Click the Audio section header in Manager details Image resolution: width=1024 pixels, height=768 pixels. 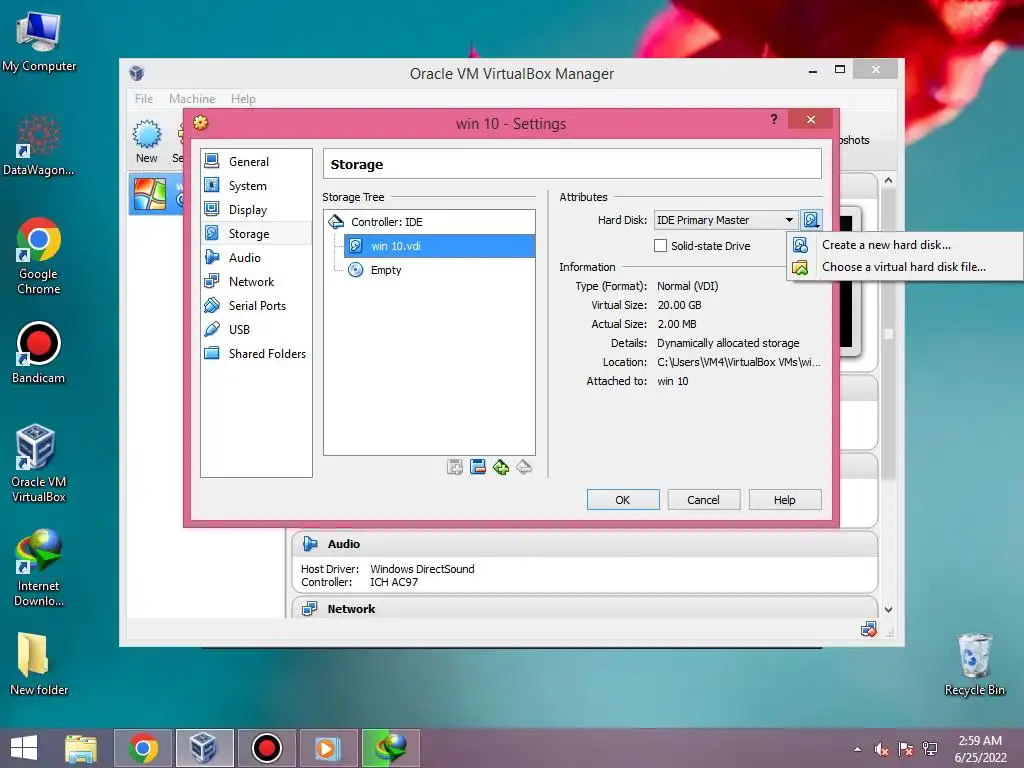344,544
